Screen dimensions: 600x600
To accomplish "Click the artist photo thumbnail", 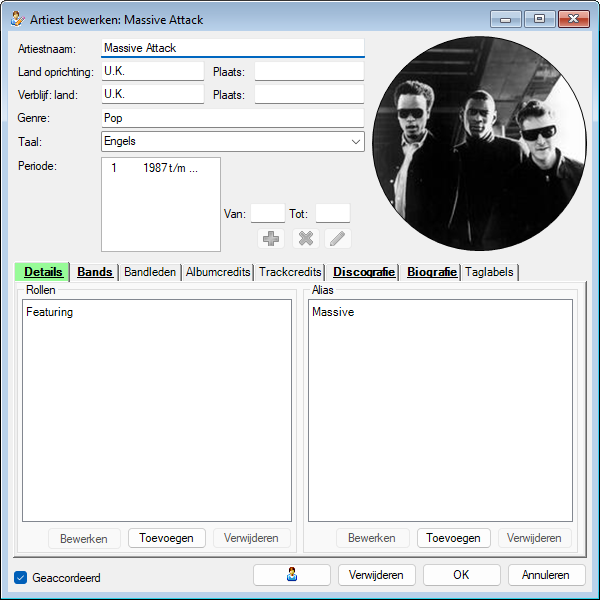I will [477, 143].
